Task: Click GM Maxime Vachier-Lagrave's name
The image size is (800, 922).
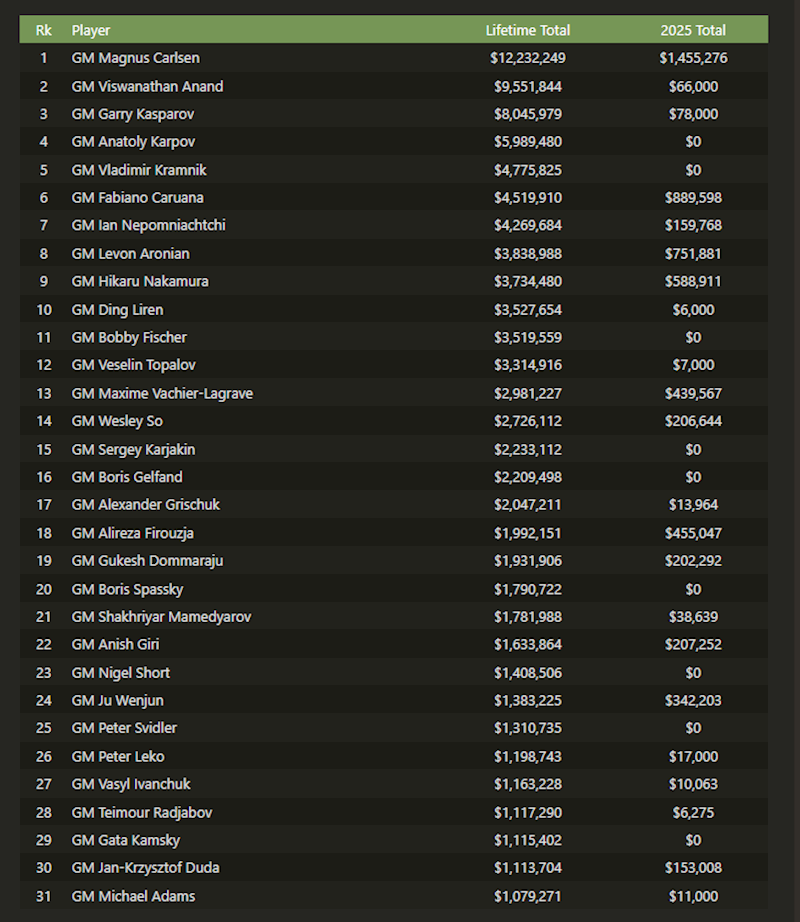Action: click(162, 393)
